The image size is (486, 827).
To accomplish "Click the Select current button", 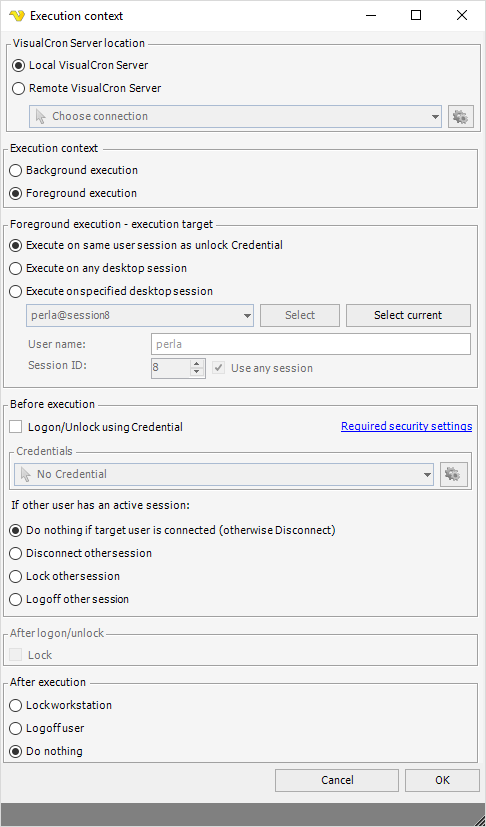I will 408,315.
